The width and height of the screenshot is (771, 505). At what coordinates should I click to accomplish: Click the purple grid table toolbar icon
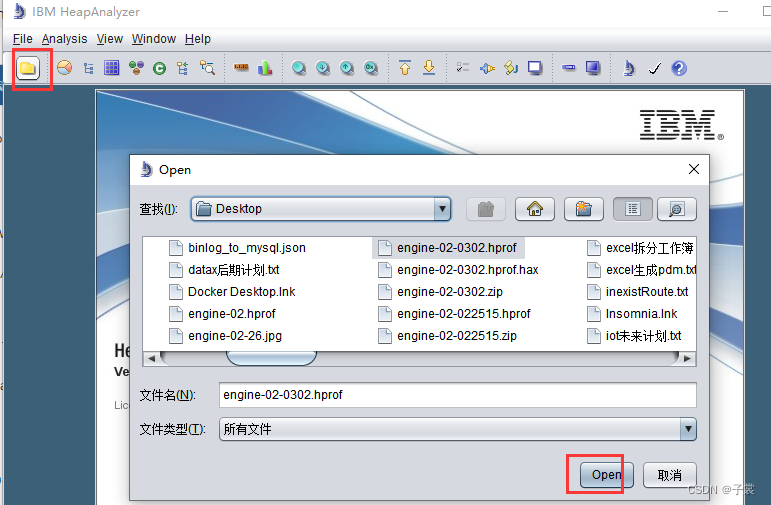coord(112,68)
